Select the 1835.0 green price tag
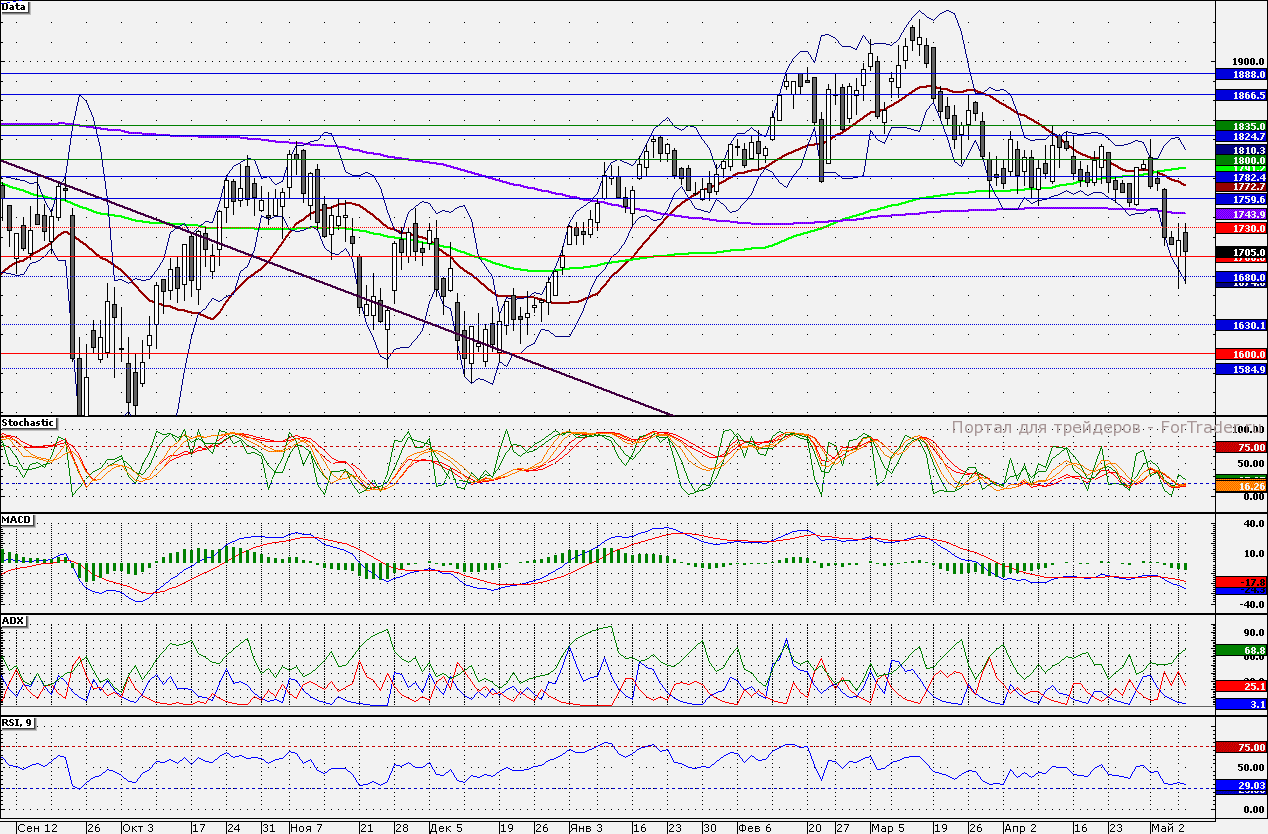 1240,126
